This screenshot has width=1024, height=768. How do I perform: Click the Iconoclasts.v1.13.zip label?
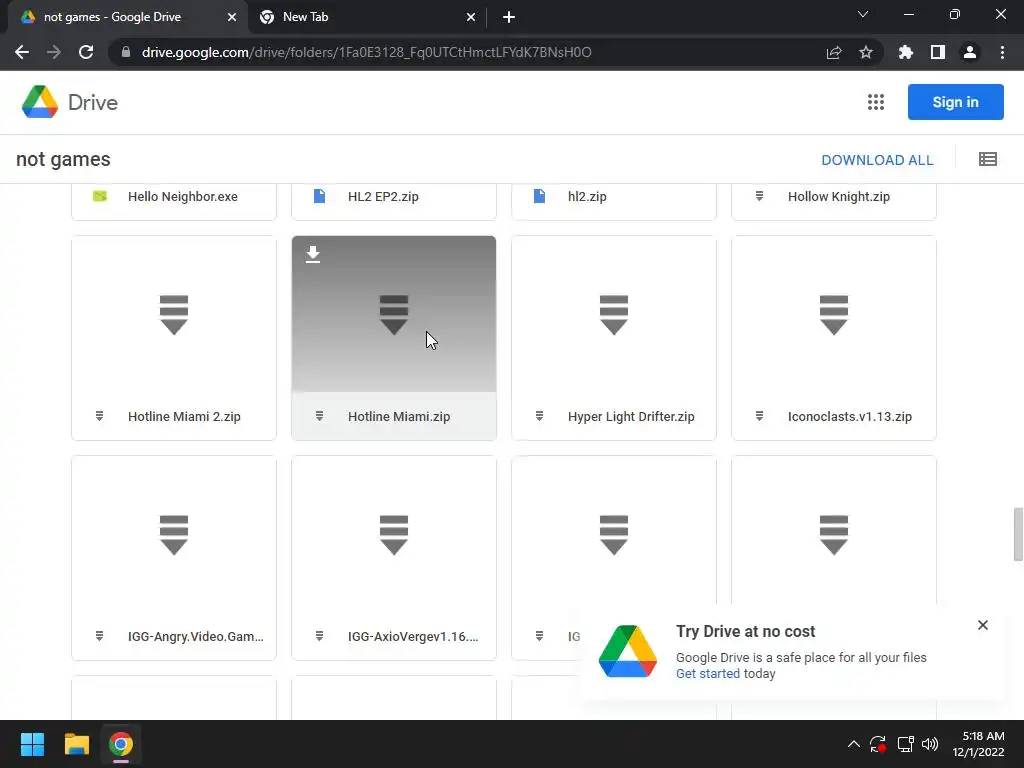[x=850, y=417]
